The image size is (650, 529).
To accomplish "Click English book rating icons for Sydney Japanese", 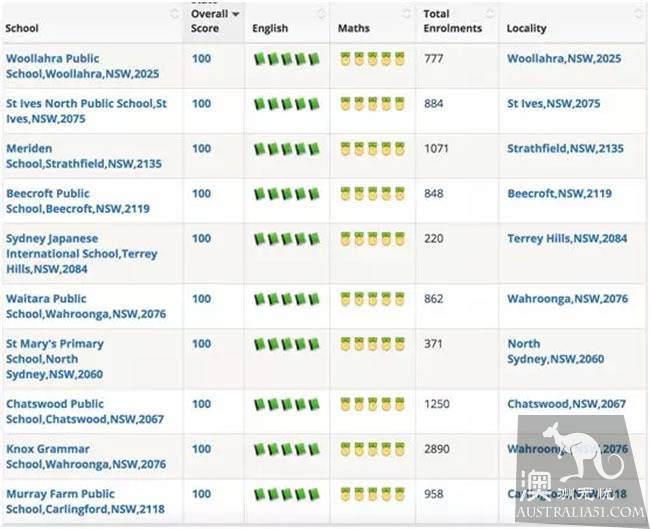I will [x=287, y=239].
